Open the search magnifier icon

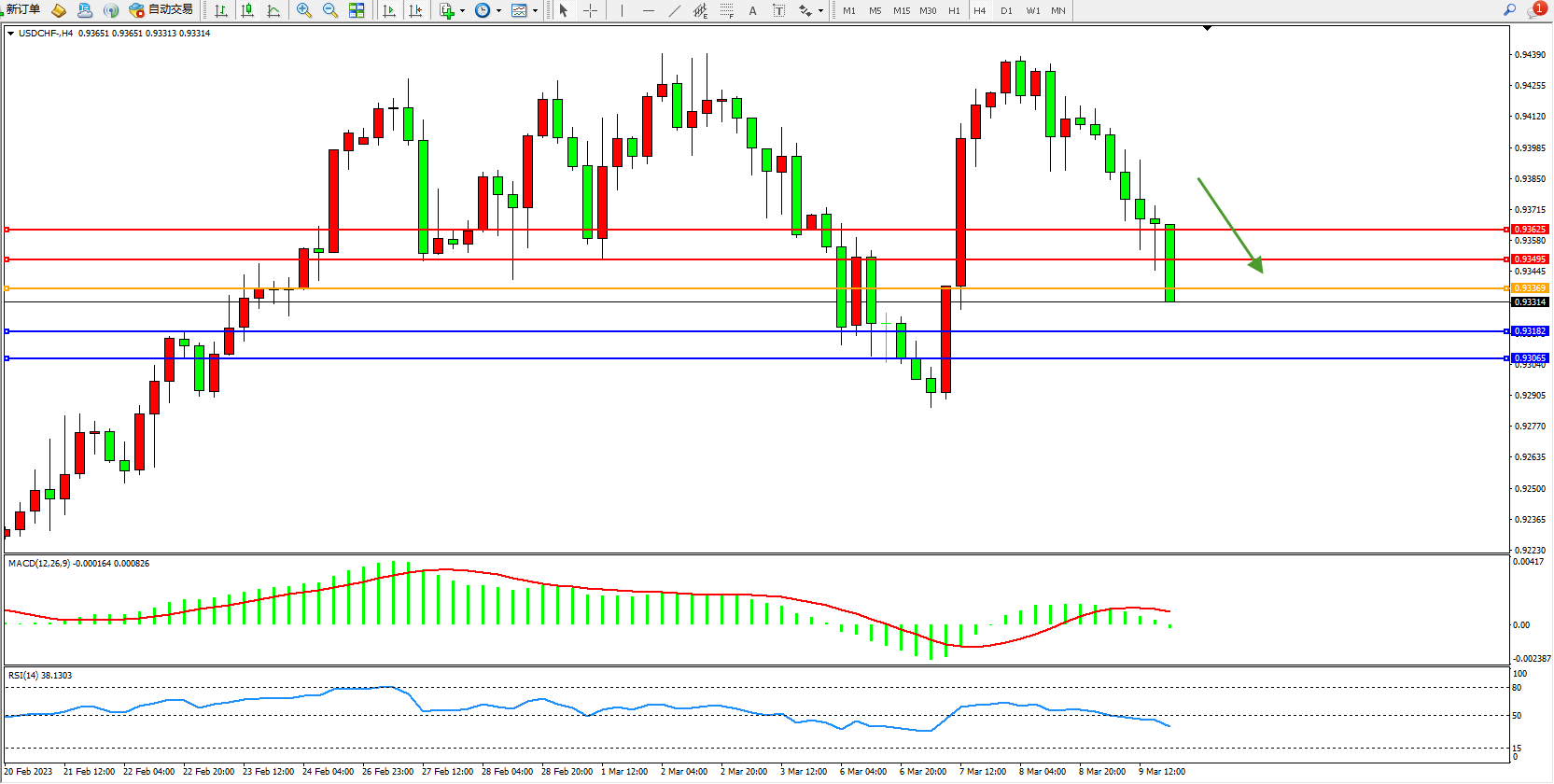1509,9
